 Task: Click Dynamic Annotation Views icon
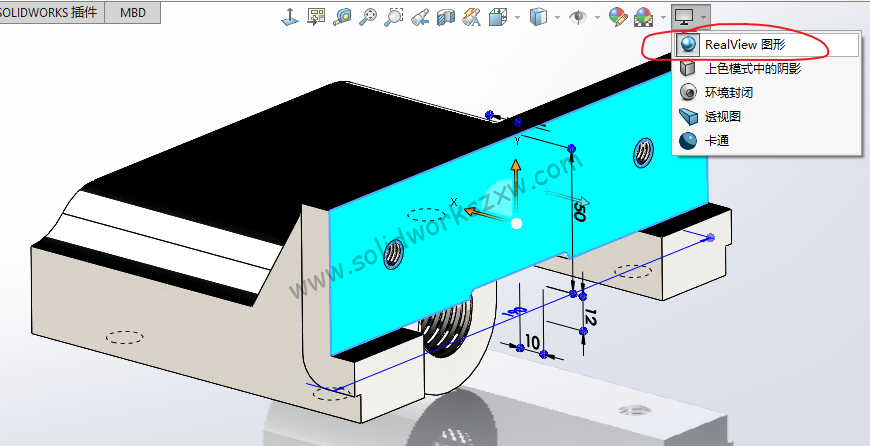[x=472, y=18]
